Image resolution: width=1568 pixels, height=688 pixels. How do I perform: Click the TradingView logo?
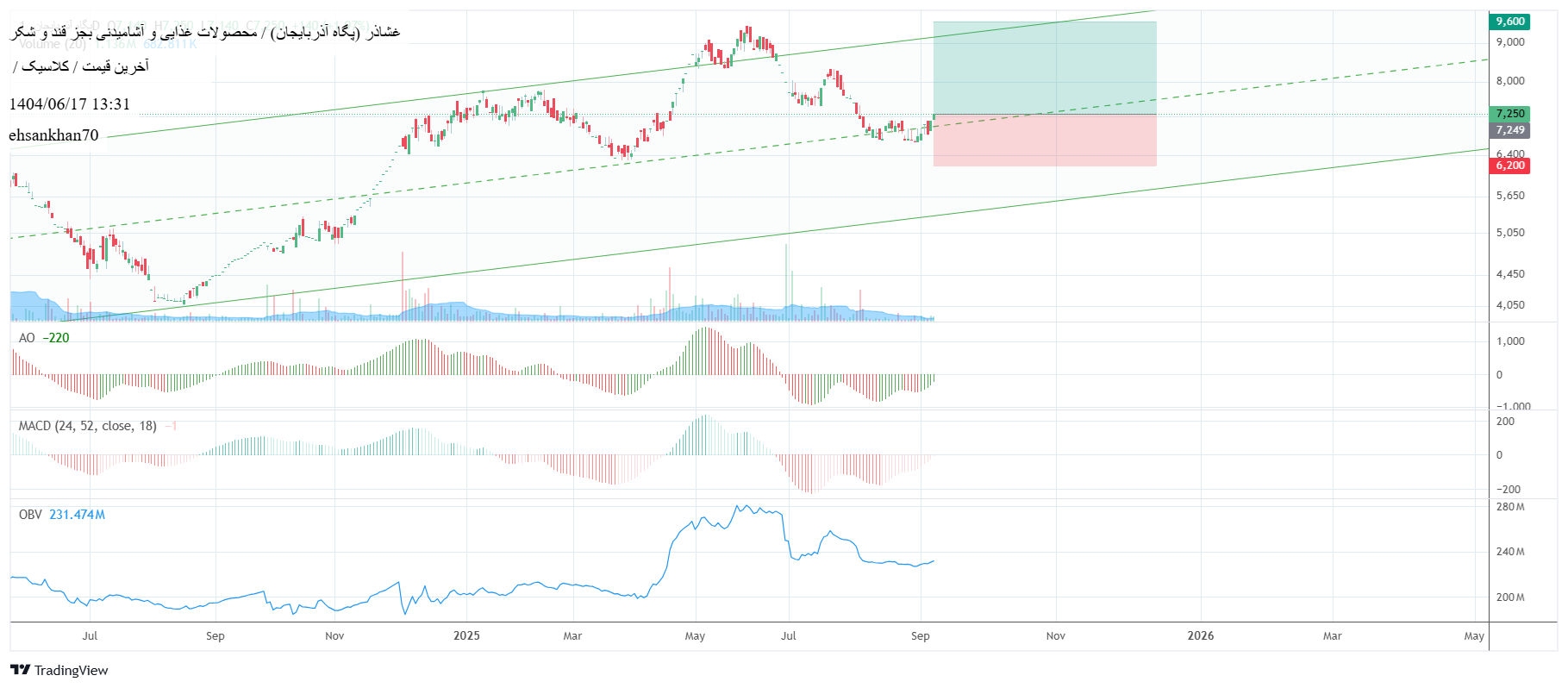(x=59, y=670)
